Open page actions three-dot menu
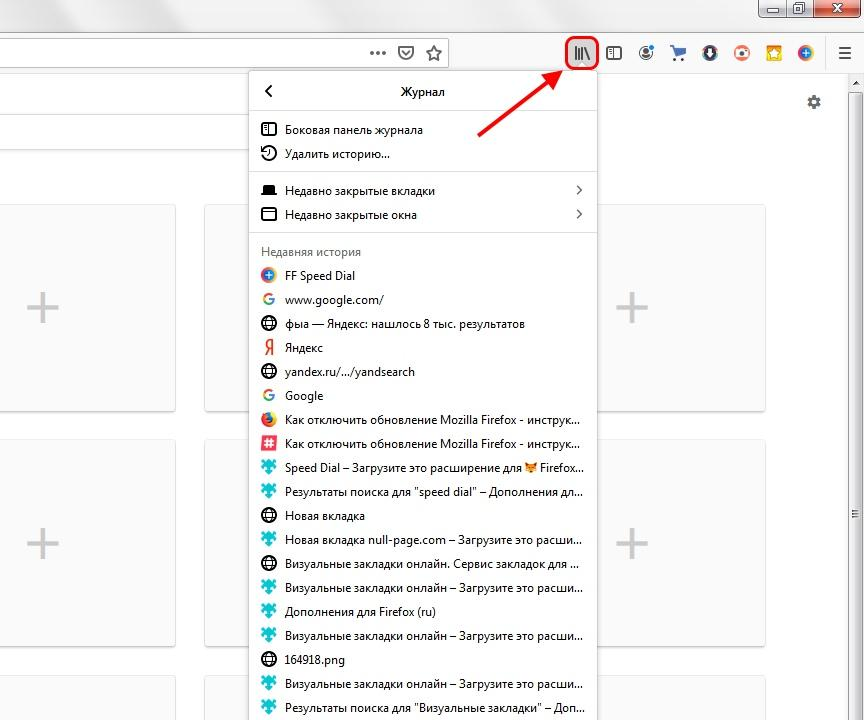Viewport: 864px width, 720px height. click(x=377, y=53)
